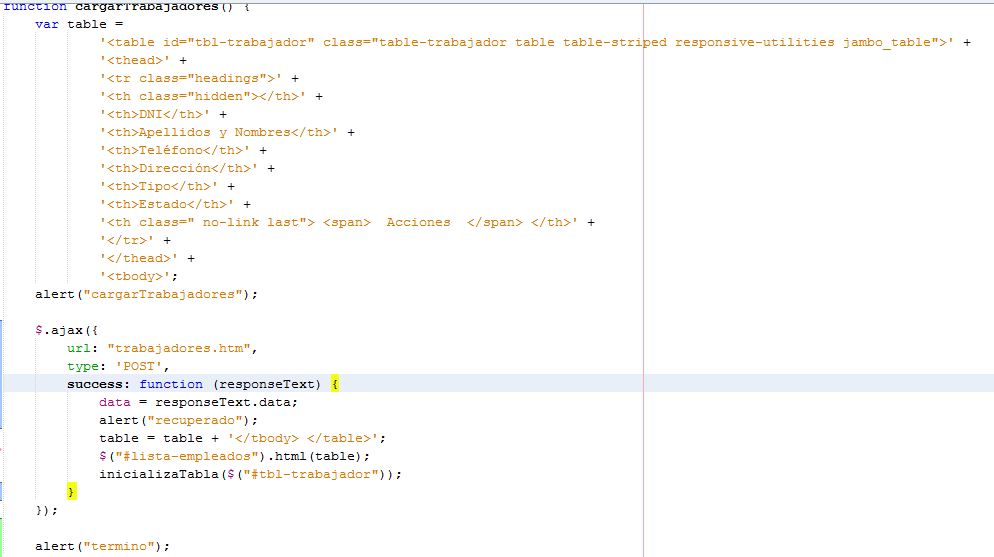Click the '</thead>' string line

click(147, 259)
